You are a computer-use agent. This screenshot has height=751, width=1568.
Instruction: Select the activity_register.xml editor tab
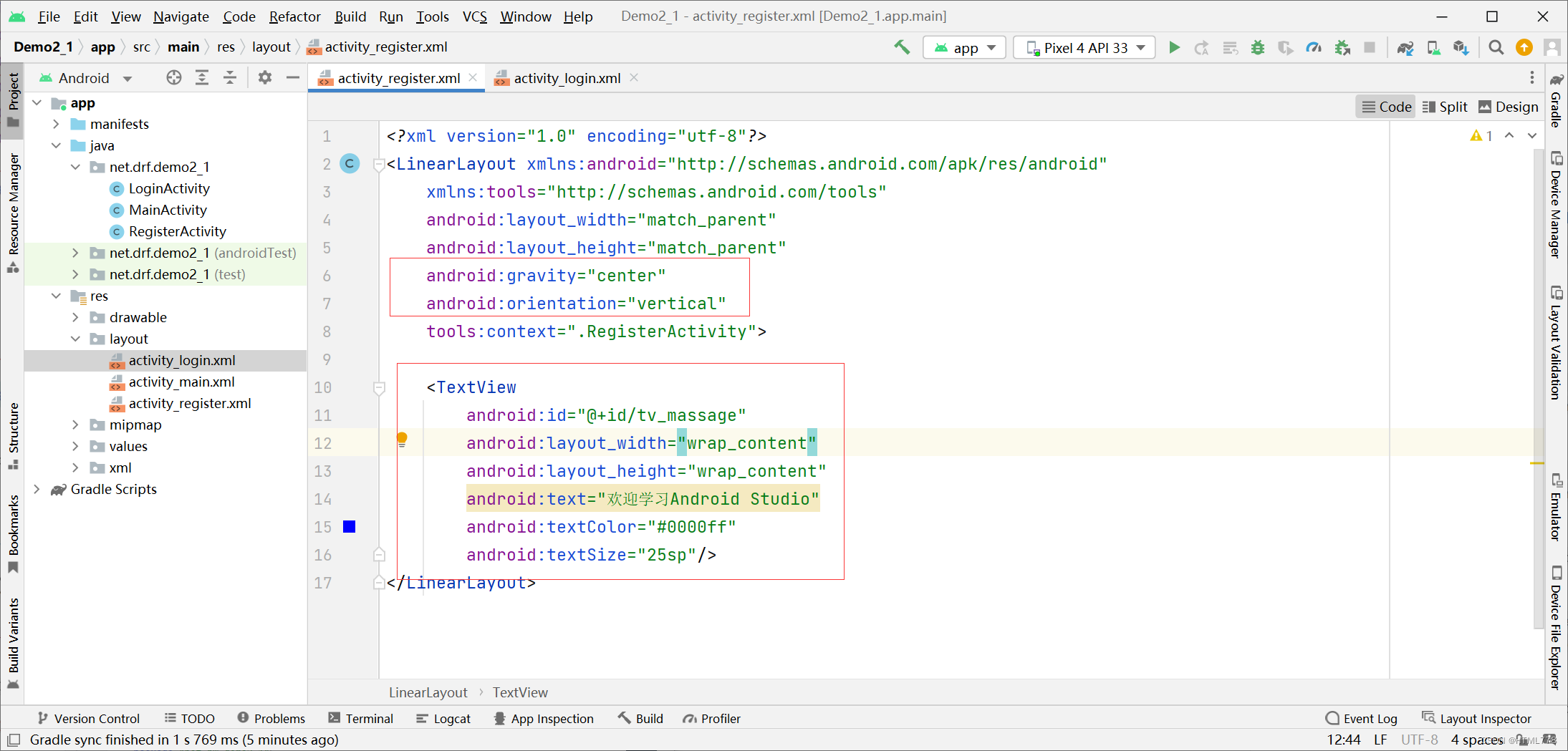398,78
